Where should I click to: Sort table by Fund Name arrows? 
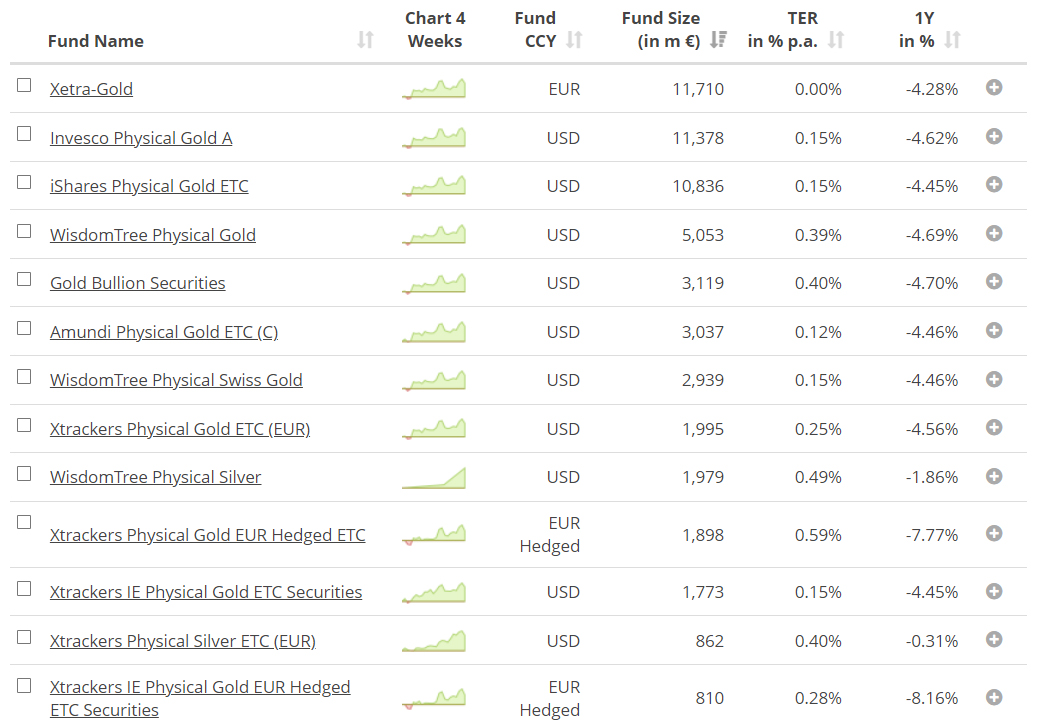coord(365,40)
